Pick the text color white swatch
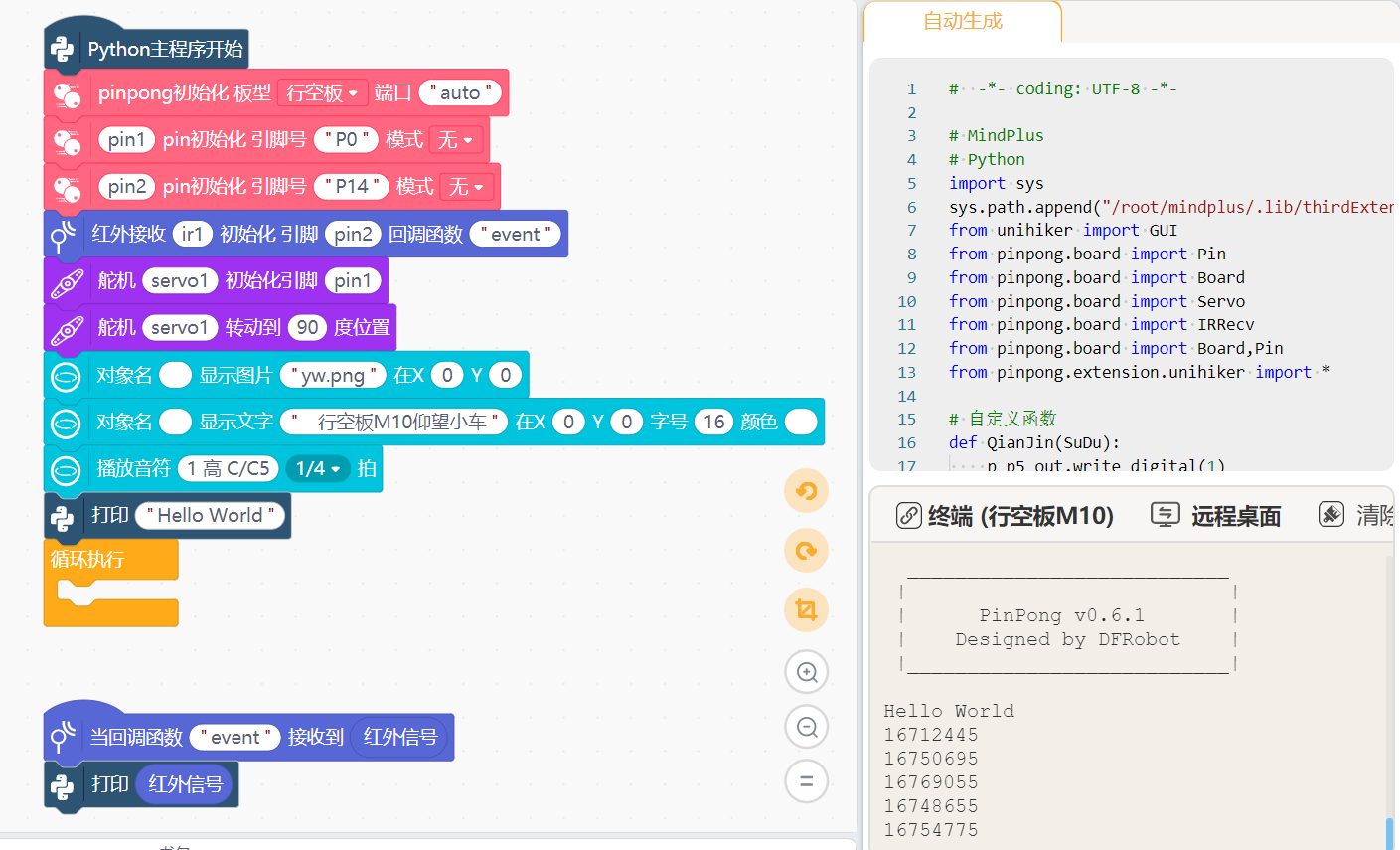The height and width of the screenshot is (850, 1400). [x=800, y=422]
